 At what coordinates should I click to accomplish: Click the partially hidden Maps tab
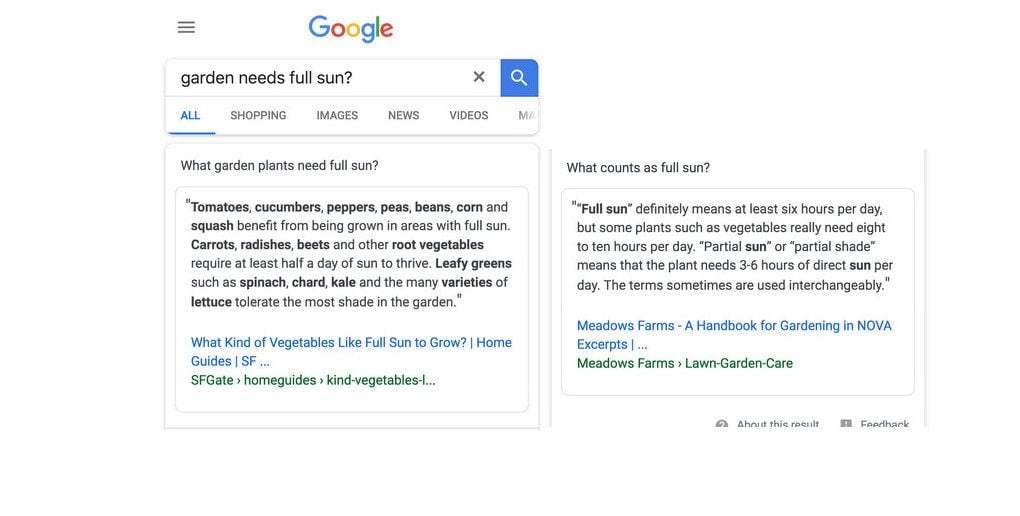[526, 116]
